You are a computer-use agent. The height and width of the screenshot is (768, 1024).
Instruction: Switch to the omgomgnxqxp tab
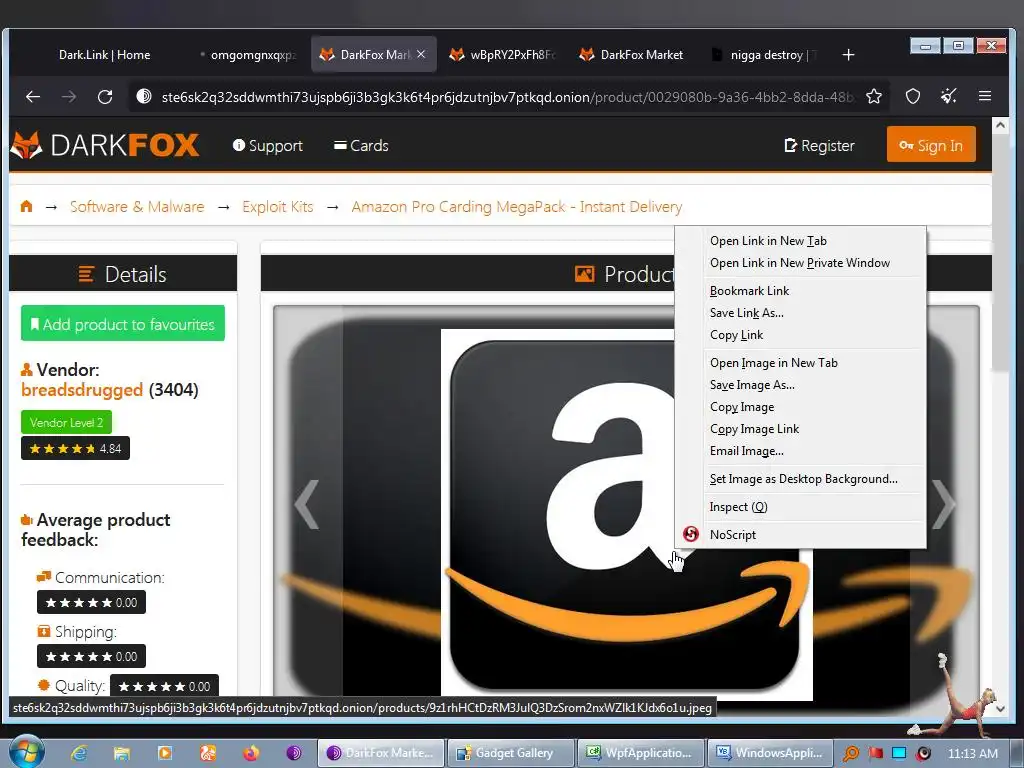point(247,55)
